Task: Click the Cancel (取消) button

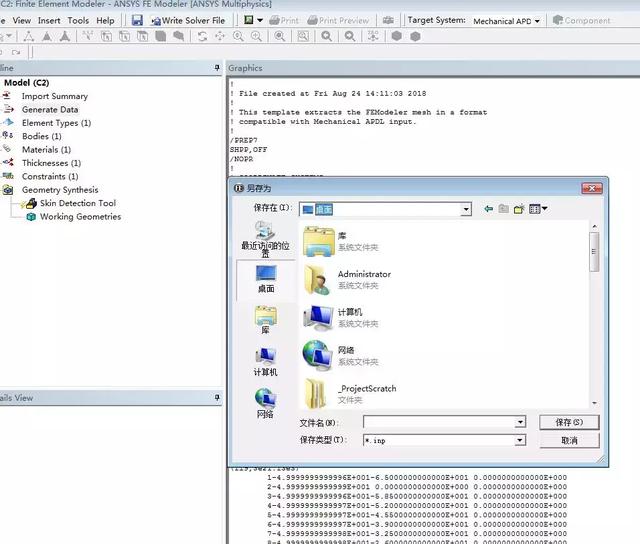Action: click(569, 440)
